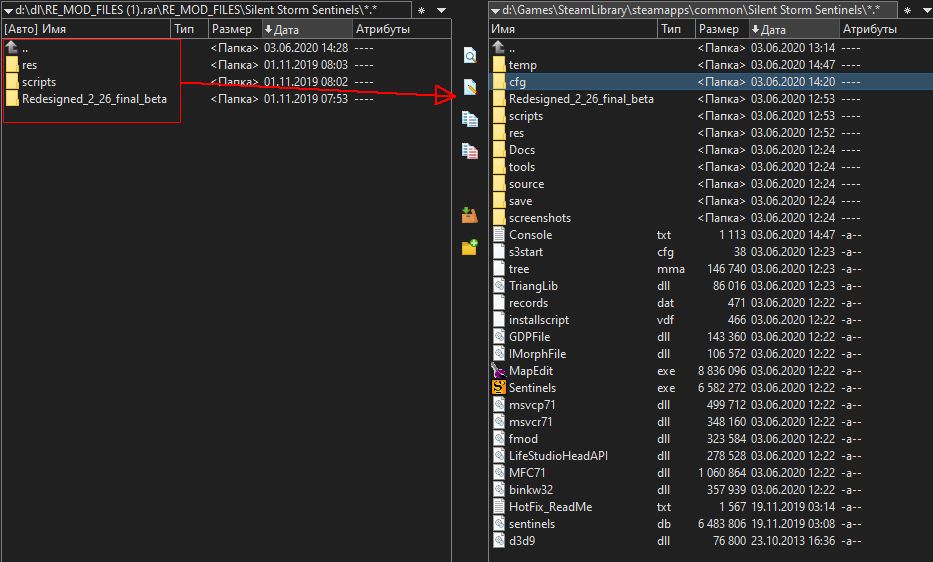Click the Edit file pencil icon in the button bar
The height and width of the screenshot is (562, 933).
click(470, 87)
